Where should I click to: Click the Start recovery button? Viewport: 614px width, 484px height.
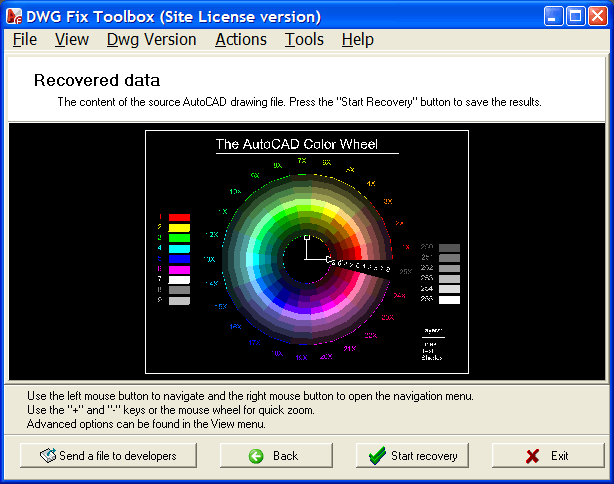point(412,455)
